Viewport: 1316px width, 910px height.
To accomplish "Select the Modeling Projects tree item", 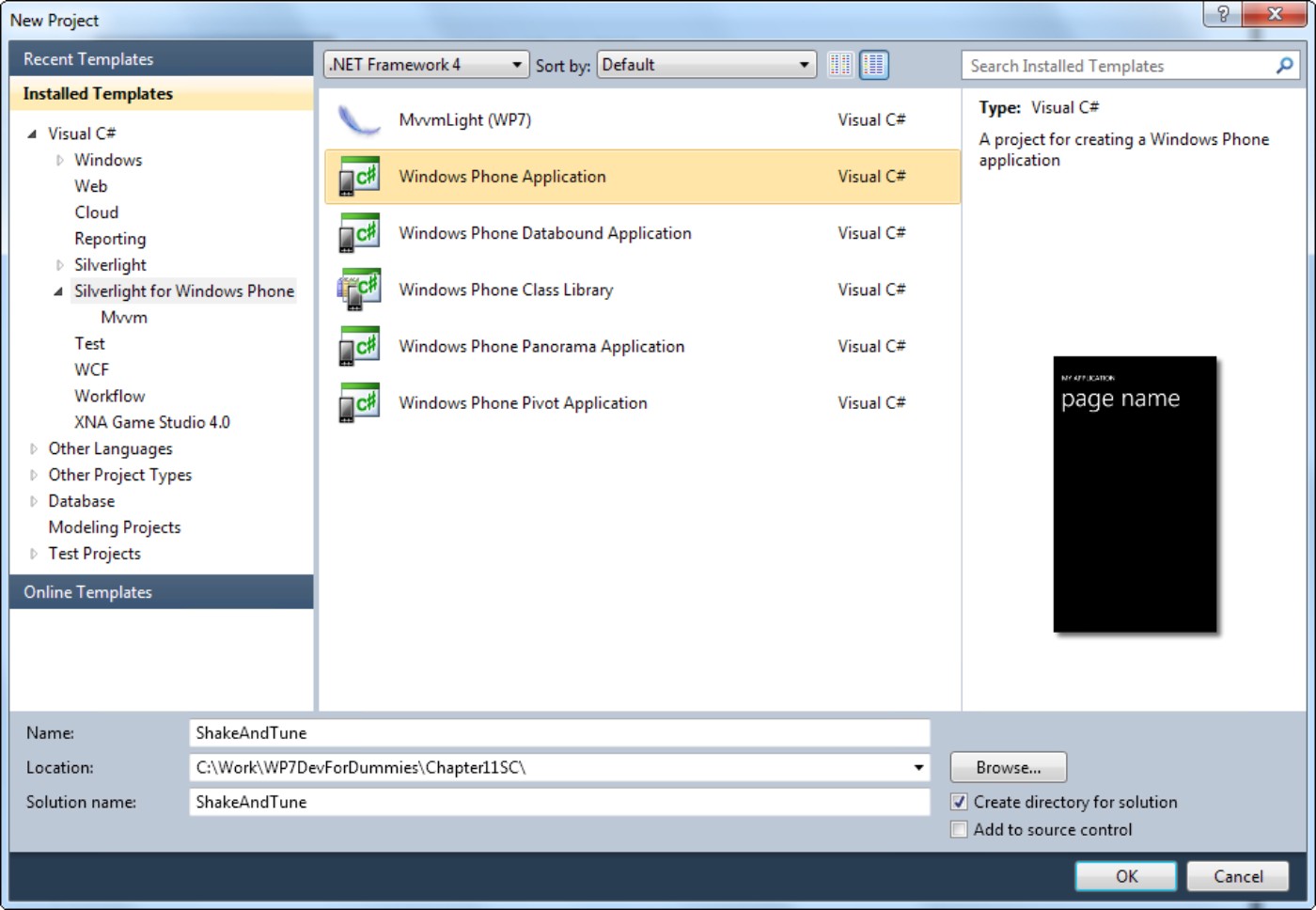I will (x=115, y=527).
